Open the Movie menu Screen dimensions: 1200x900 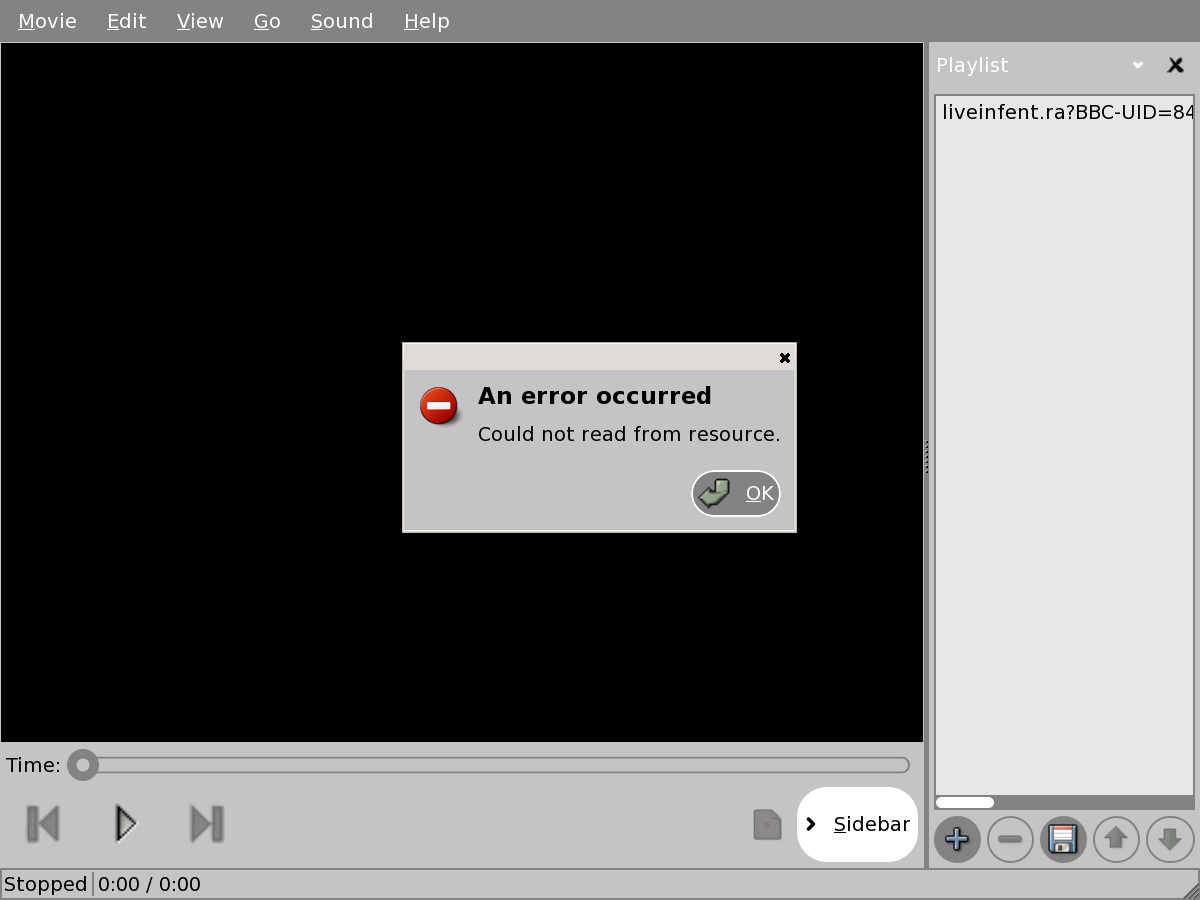pos(47,21)
